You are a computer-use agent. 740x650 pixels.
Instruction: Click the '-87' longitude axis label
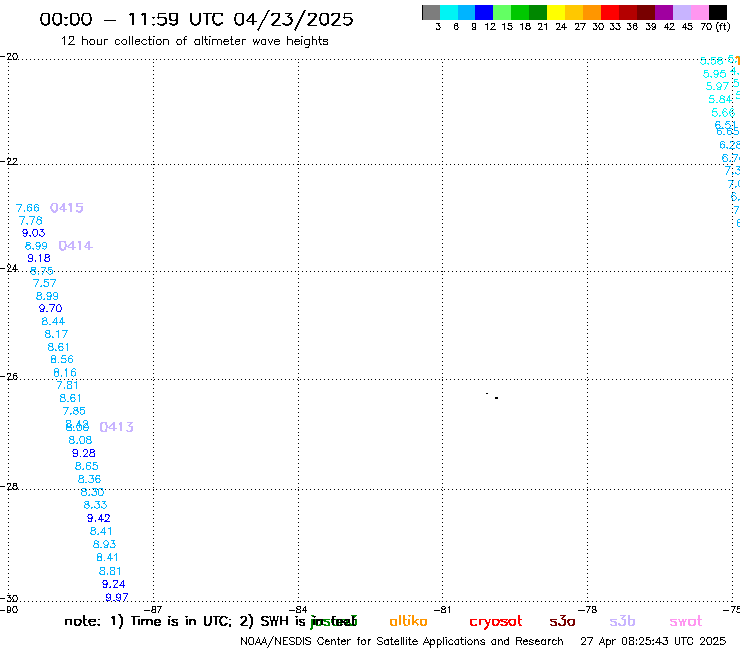coord(153,610)
